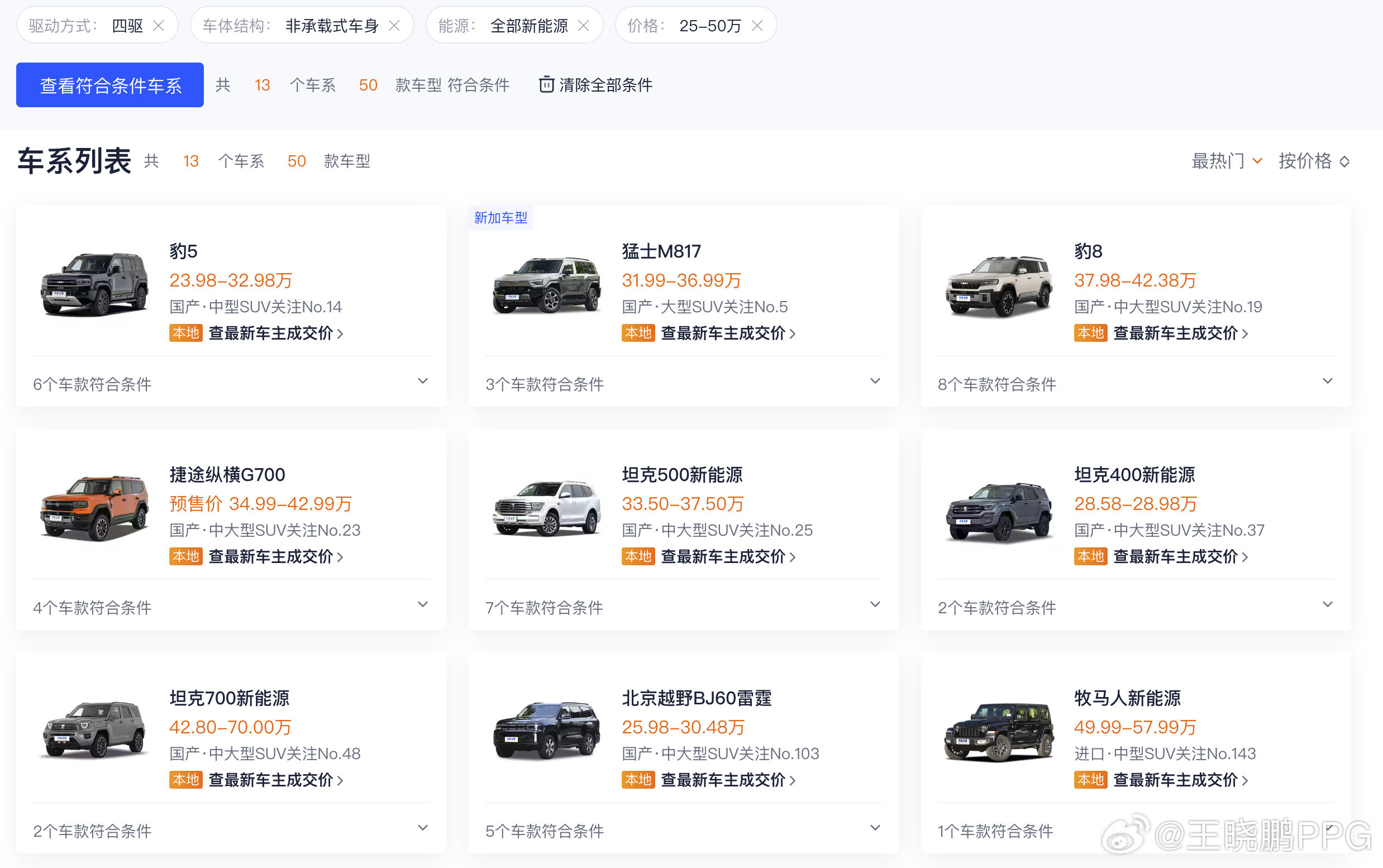Open the 牧马人新能源 car thumbnail
The height and width of the screenshot is (868, 1383).
tap(999, 731)
